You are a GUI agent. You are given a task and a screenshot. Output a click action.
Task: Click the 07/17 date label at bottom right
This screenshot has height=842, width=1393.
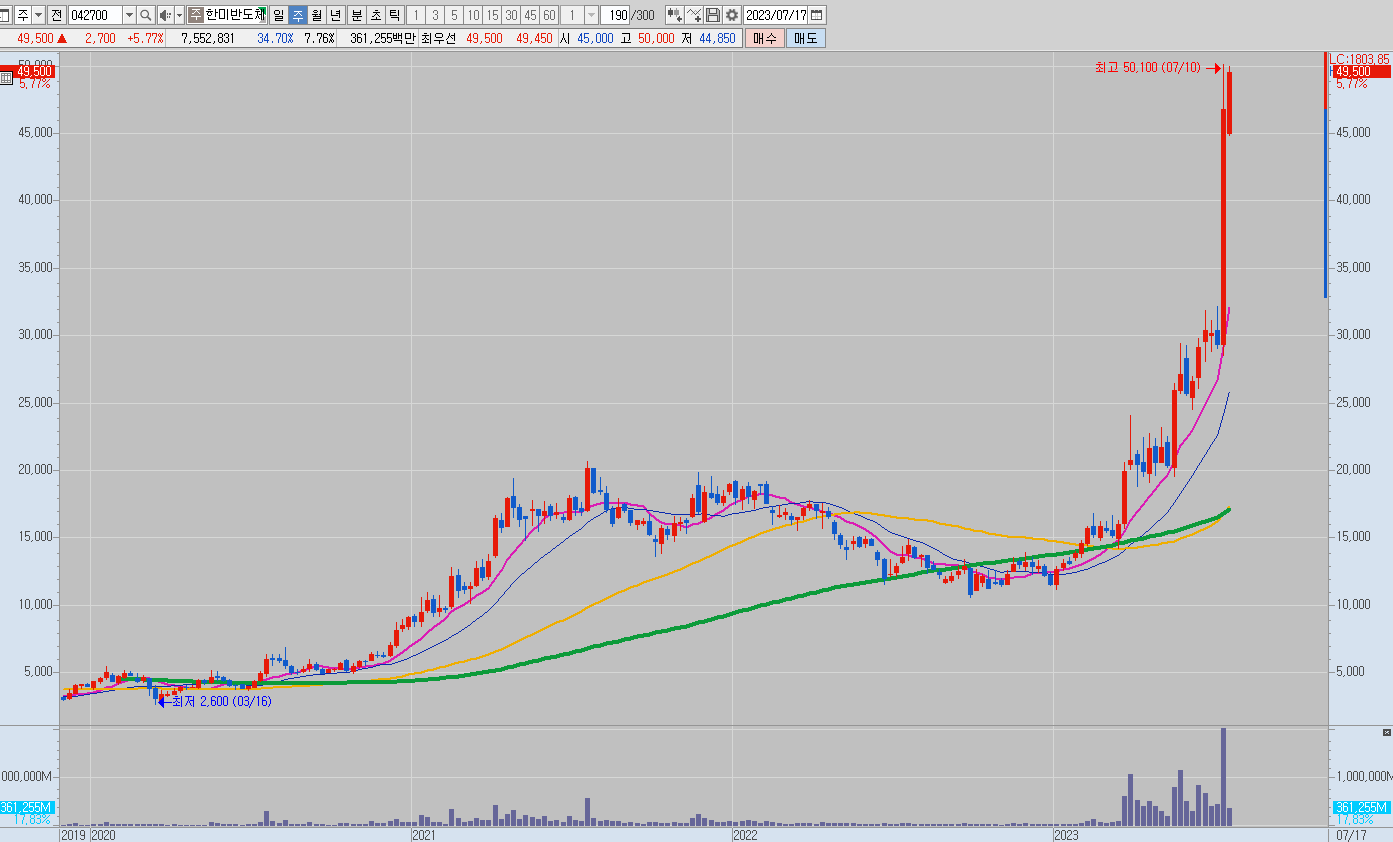[x=1352, y=834]
